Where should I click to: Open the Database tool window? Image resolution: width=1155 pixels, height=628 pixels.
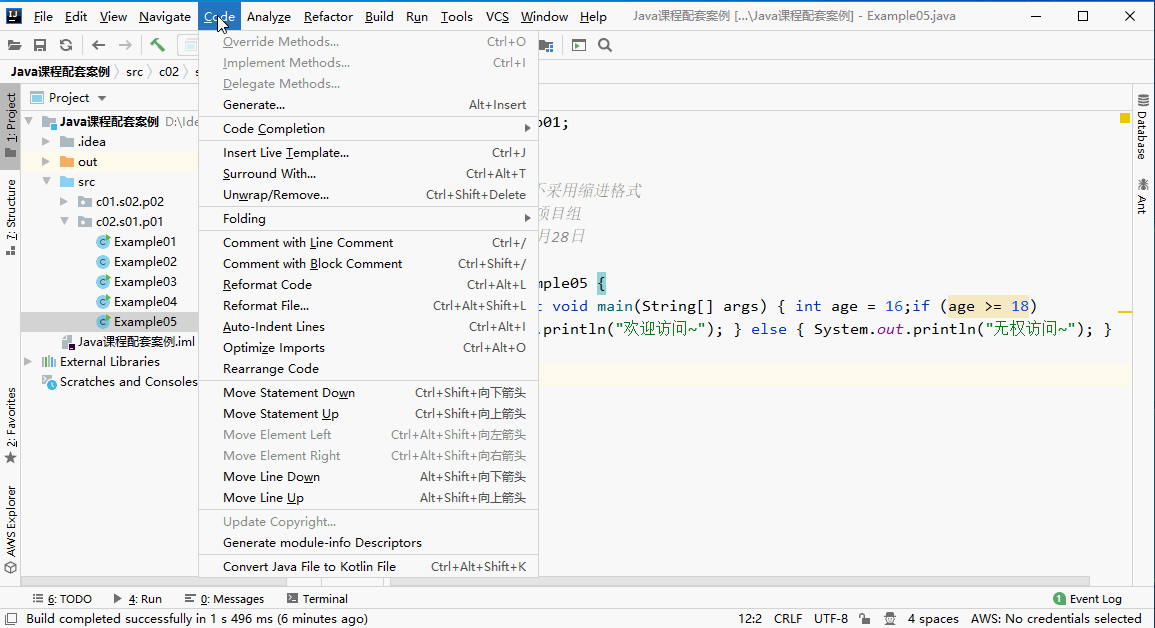[x=1142, y=127]
